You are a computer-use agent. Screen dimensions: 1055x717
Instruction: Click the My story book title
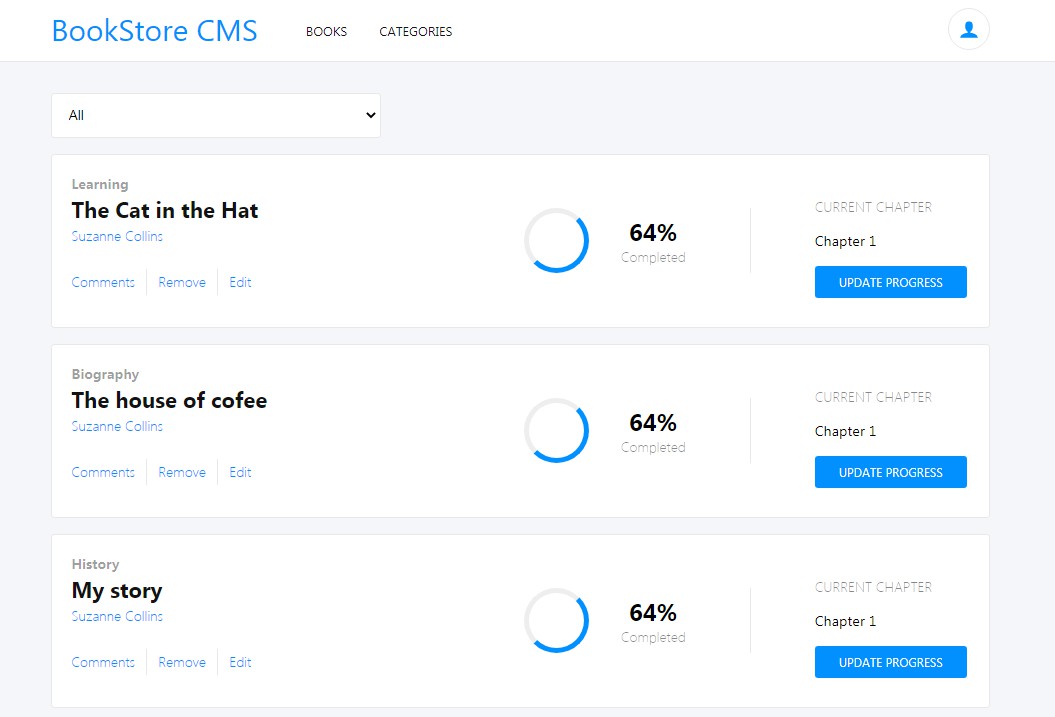point(117,591)
